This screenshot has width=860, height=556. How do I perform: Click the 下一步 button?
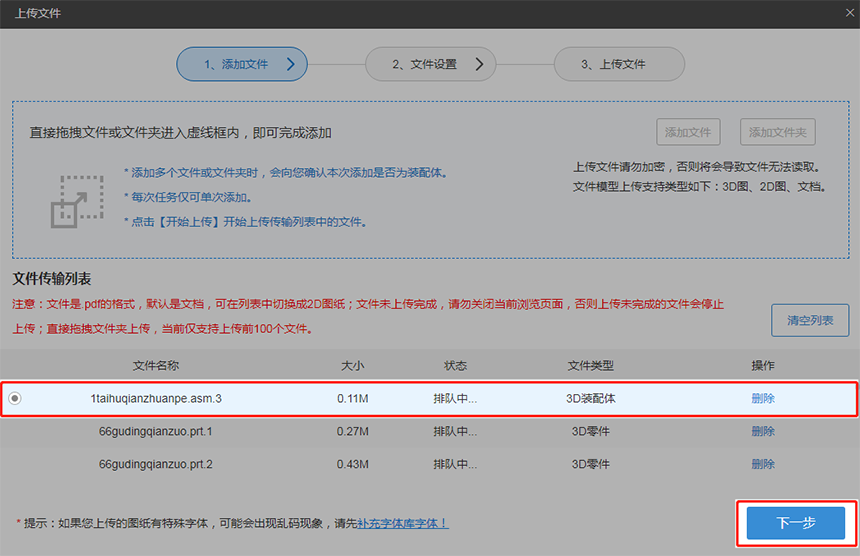tap(796, 523)
